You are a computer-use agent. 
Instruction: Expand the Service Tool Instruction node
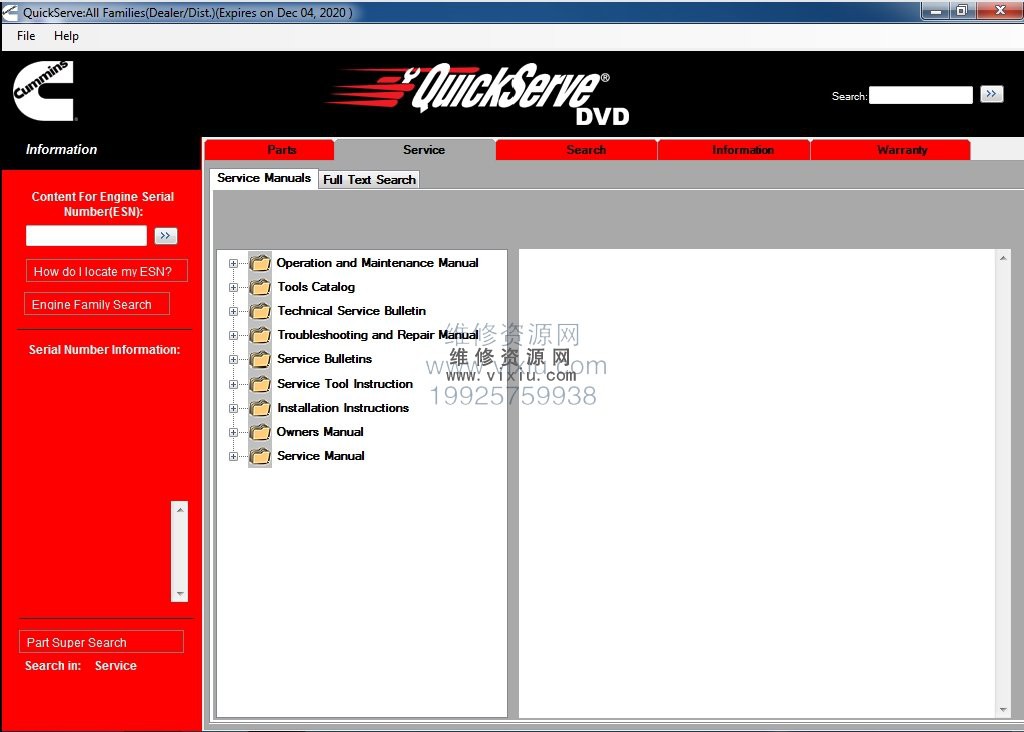[x=233, y=385]
